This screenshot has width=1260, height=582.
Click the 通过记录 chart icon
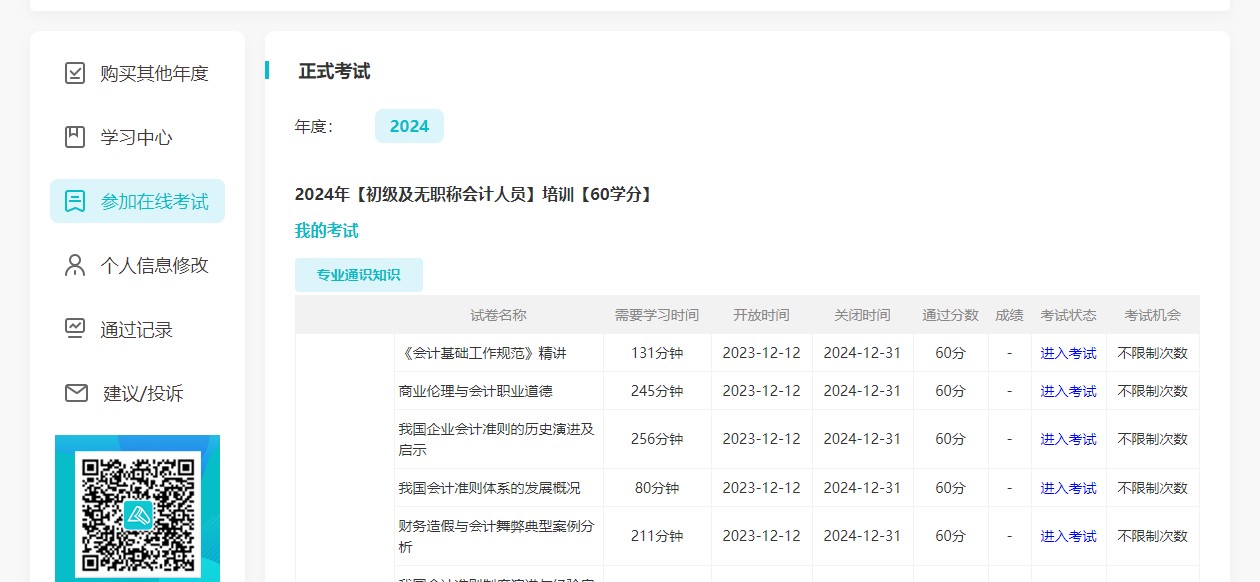click(x=75, y=329)
